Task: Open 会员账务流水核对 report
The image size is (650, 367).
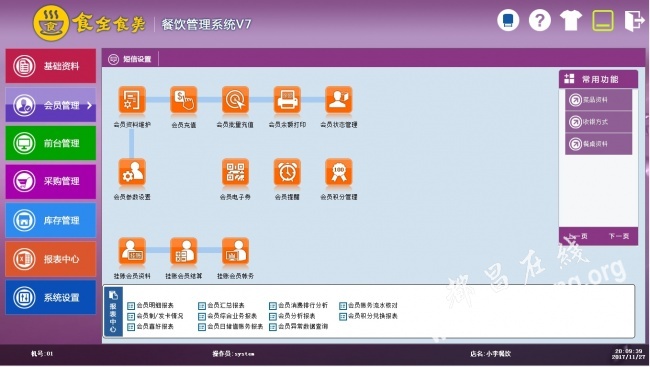Action: (369, 306)
